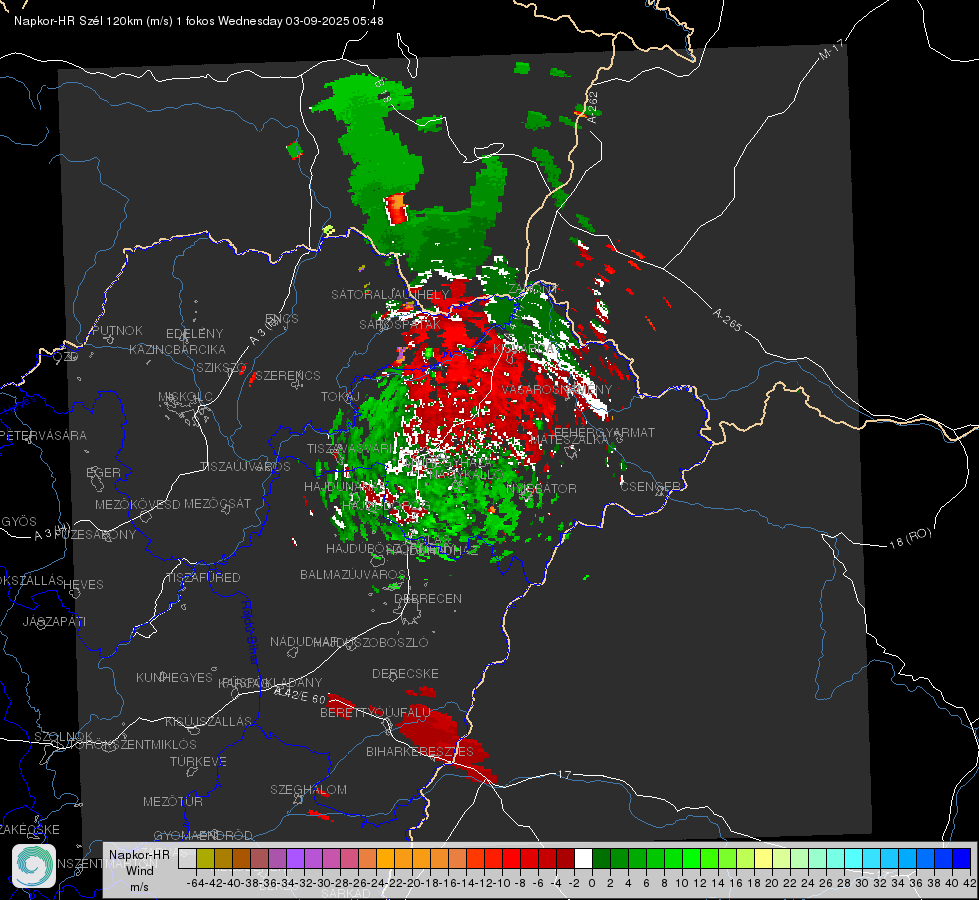This screenshot has height=900, width=979.
Task: Click the BERETTYÓÚJFALU city label
Action: coord(375,713)
